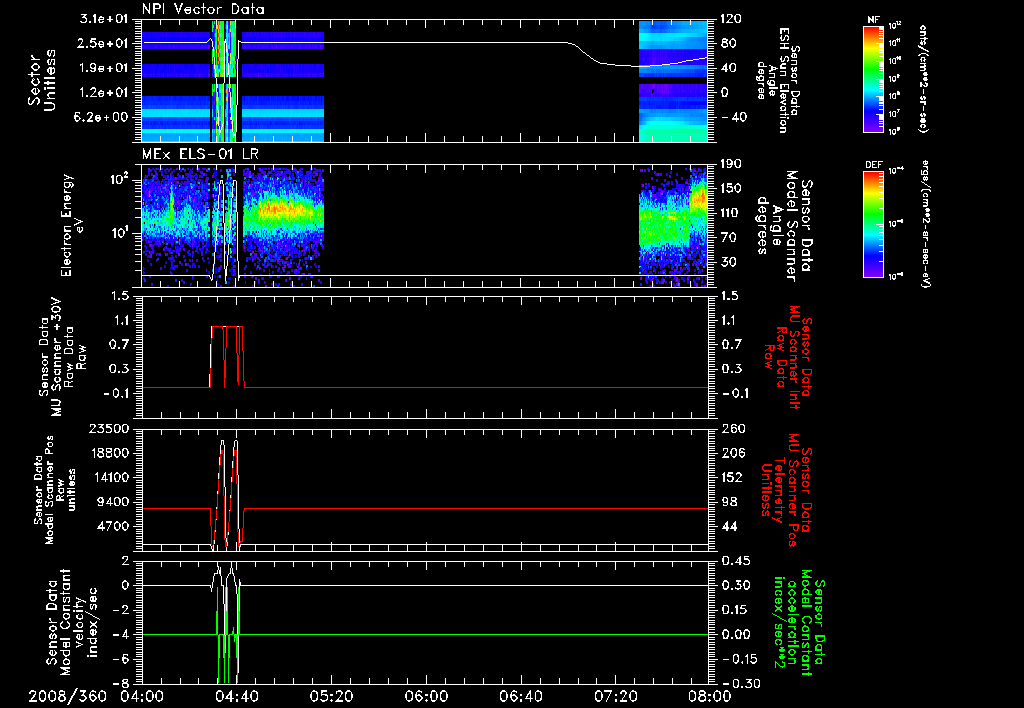Image resolution: width=1024 pixels, height=708 pixels.
Task: Click the NPI sector spectrogram panel
Action: [x=425, y=81]
